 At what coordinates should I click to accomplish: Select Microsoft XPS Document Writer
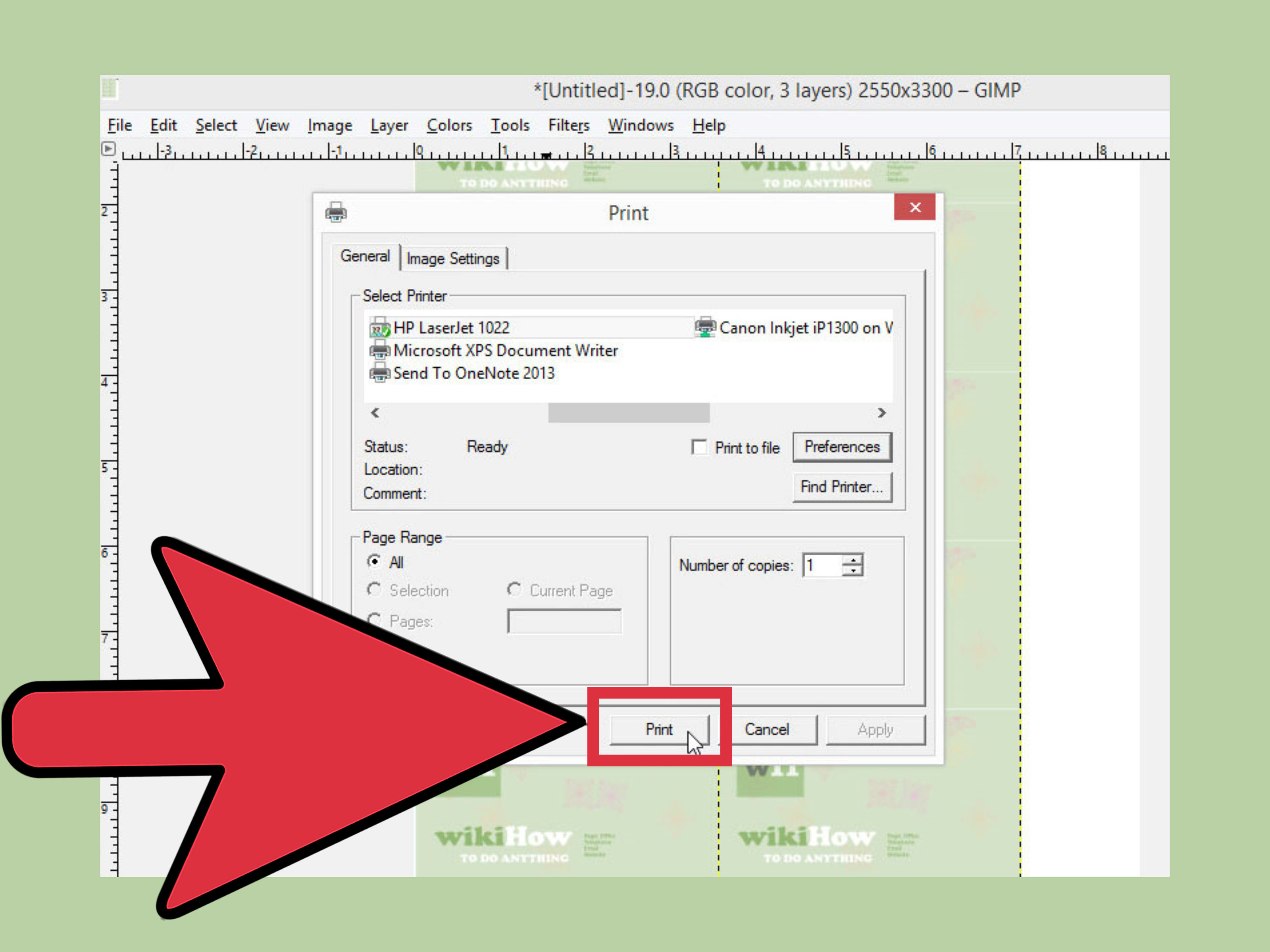coord(491,350)
